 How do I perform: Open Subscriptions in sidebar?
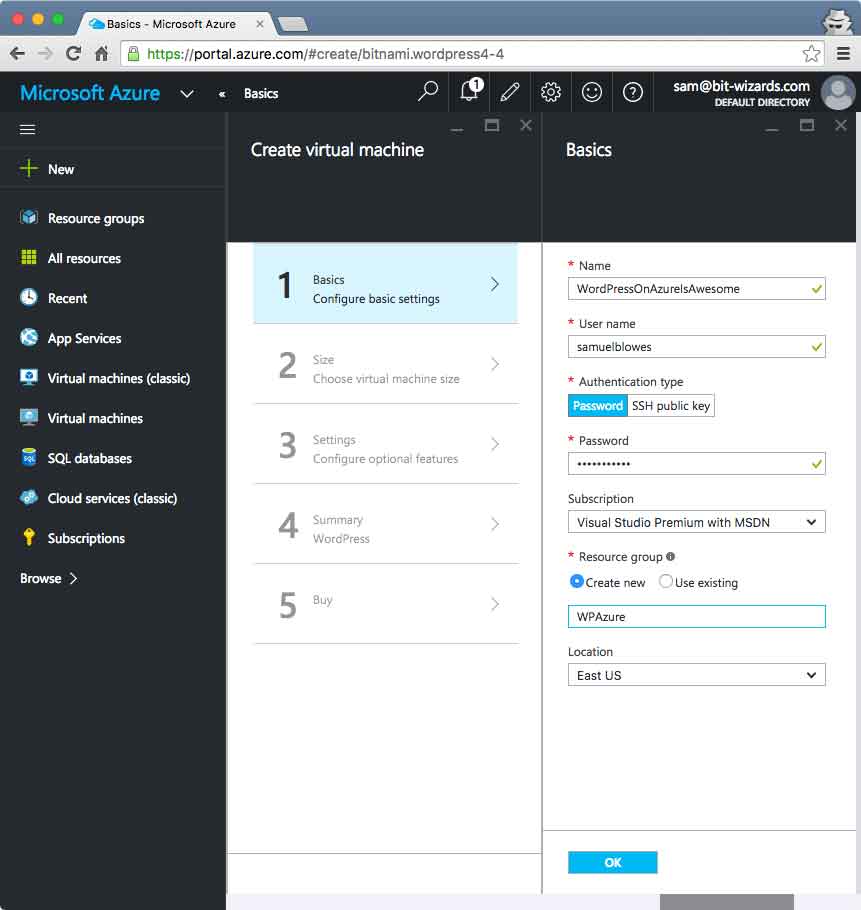pos(86,539)
